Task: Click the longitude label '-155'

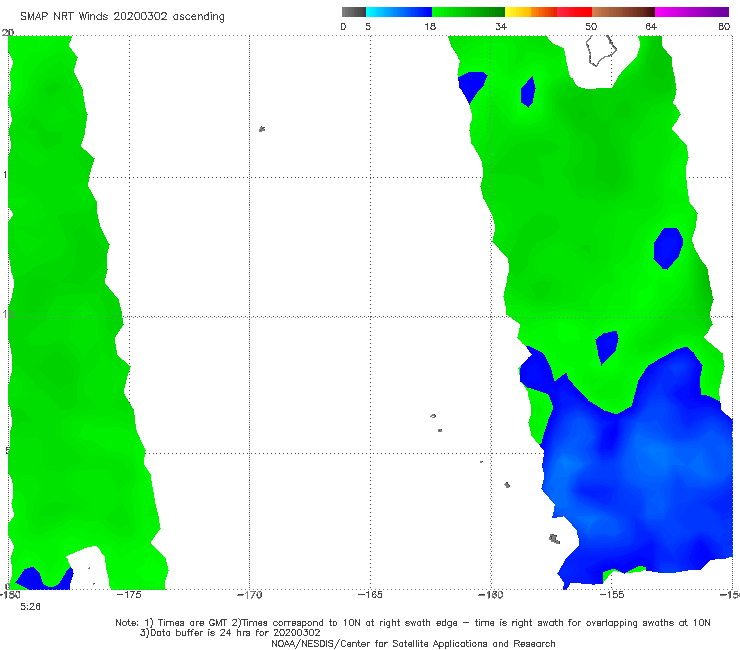Action: (612, 595)
